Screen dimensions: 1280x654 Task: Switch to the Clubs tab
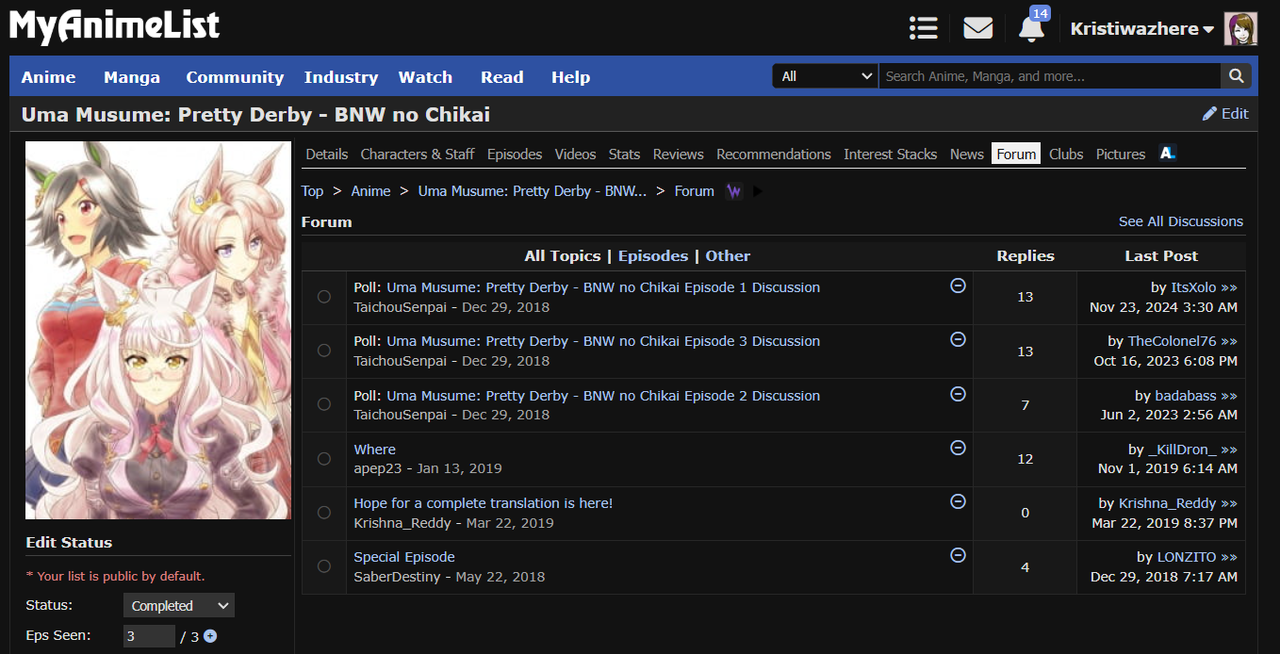pos(1066,154)
